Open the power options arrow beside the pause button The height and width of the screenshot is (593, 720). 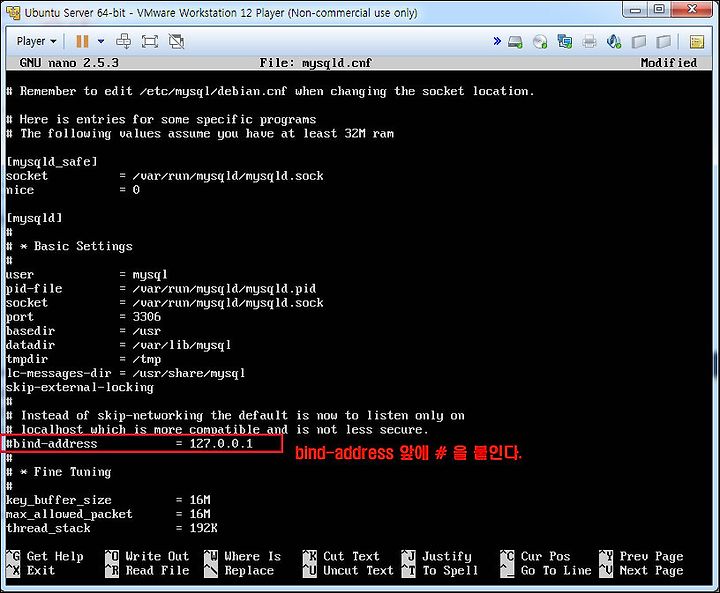tap(101, 41)
